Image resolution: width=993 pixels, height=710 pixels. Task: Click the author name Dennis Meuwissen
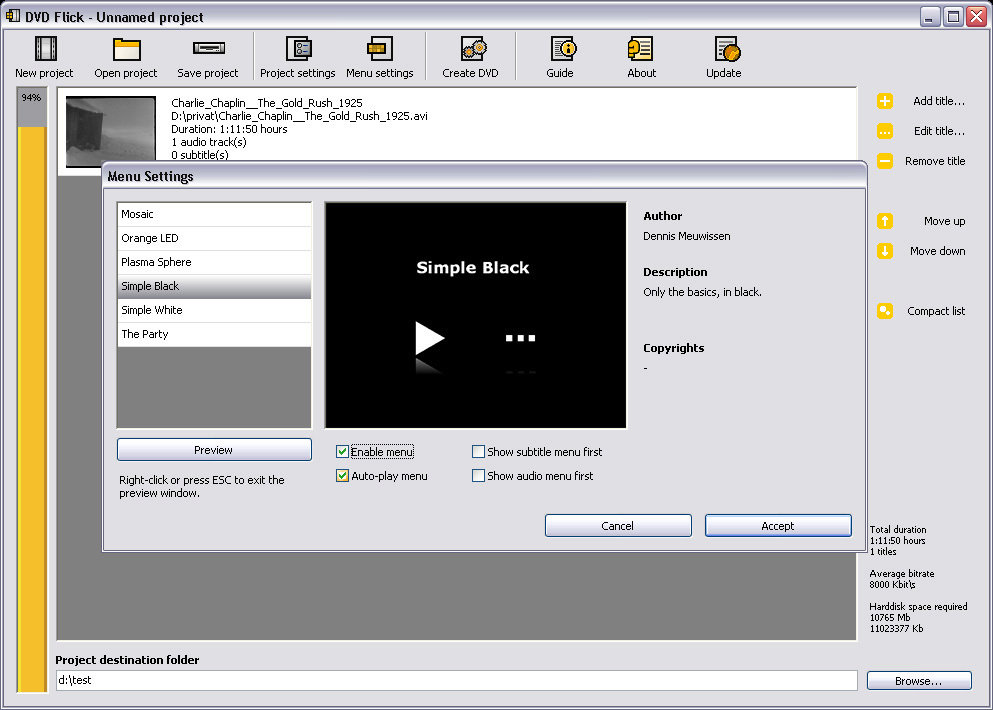click(x=686, y=236)
